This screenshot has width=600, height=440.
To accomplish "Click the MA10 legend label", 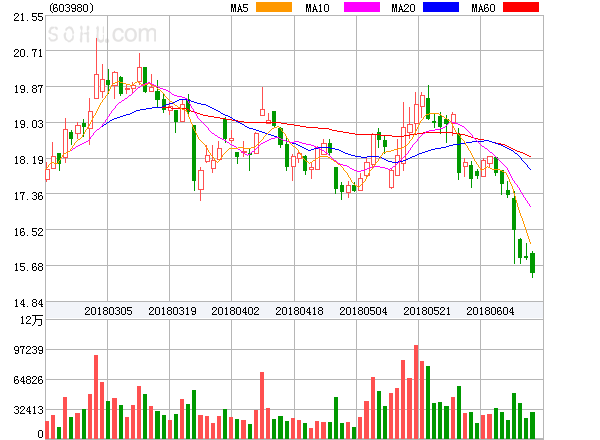I will point(317,8).
